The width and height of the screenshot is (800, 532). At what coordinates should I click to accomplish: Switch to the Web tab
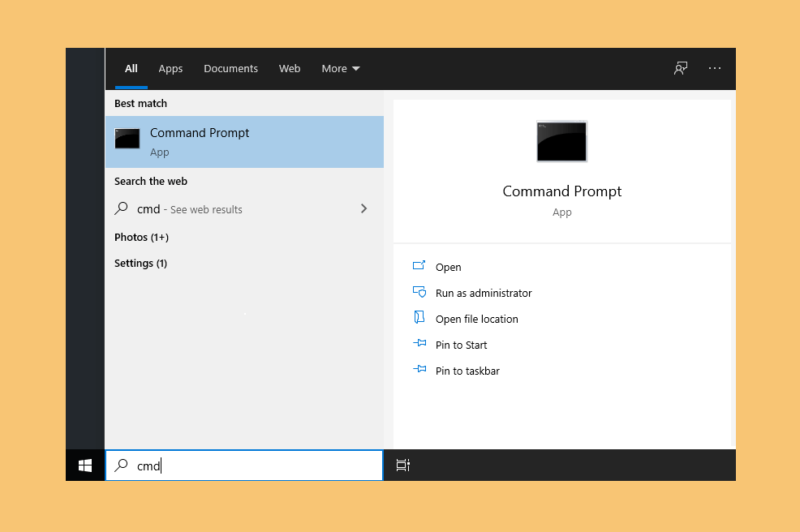[x=289, y=68]
